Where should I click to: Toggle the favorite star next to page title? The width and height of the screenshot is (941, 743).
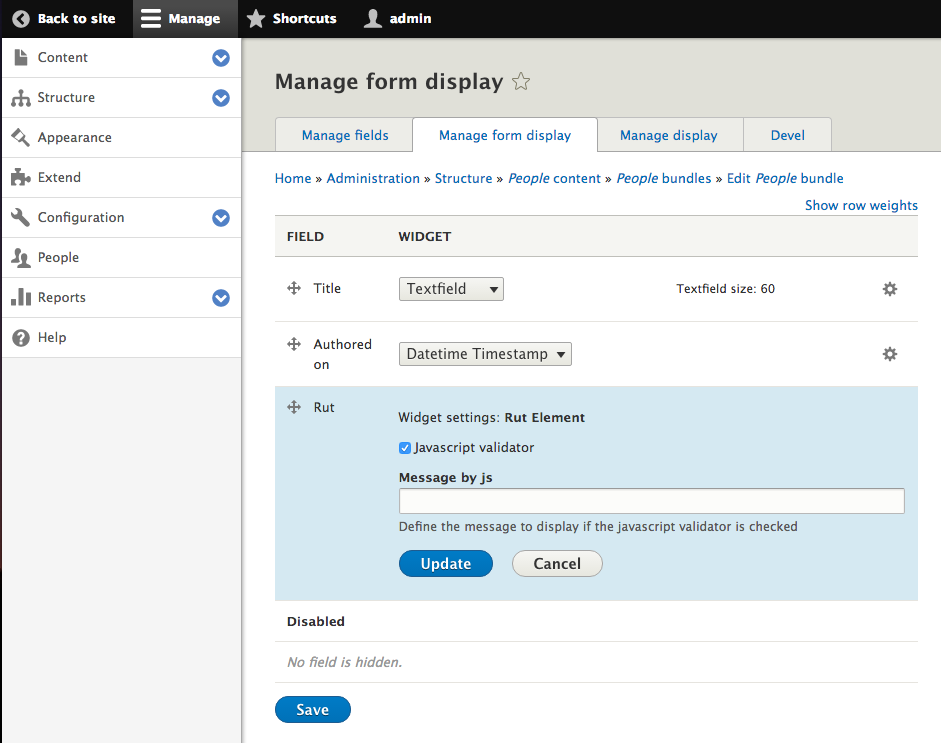pyautogui.click(x=521, y=82)
